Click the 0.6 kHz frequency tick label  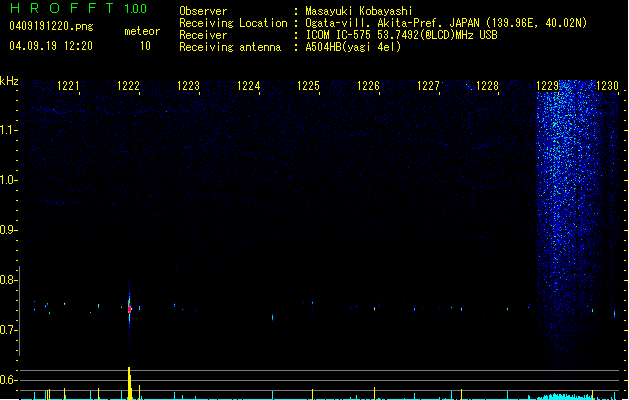point(7,380)
